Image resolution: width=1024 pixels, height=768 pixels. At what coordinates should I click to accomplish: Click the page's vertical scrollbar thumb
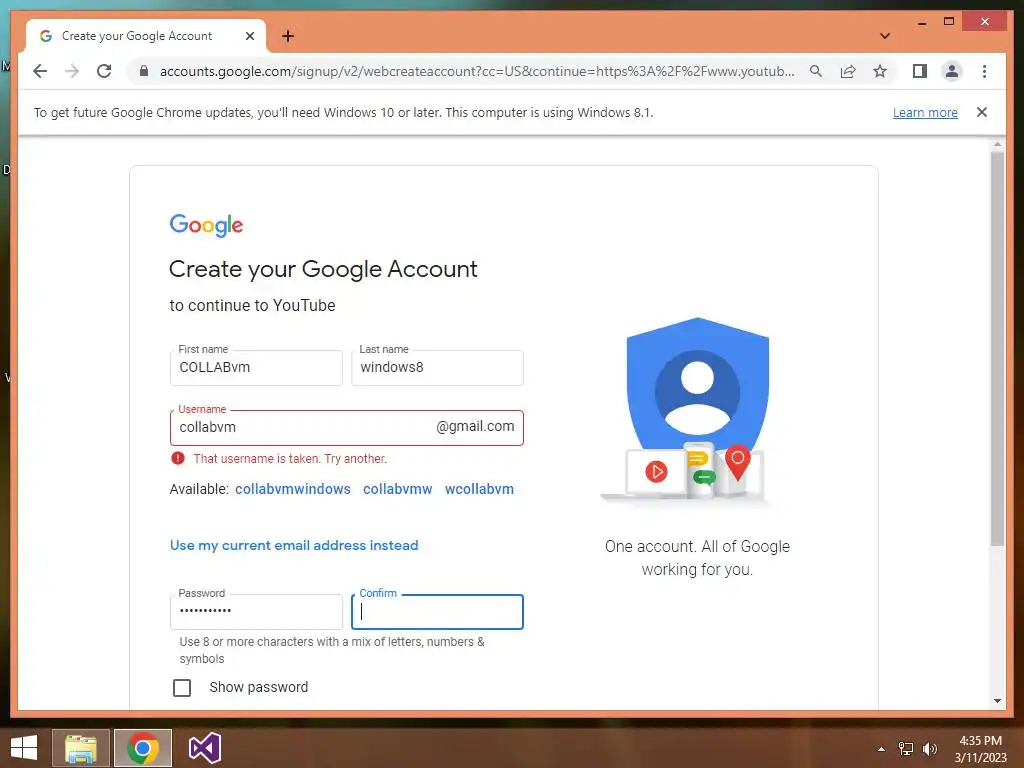tap(997, 349)
